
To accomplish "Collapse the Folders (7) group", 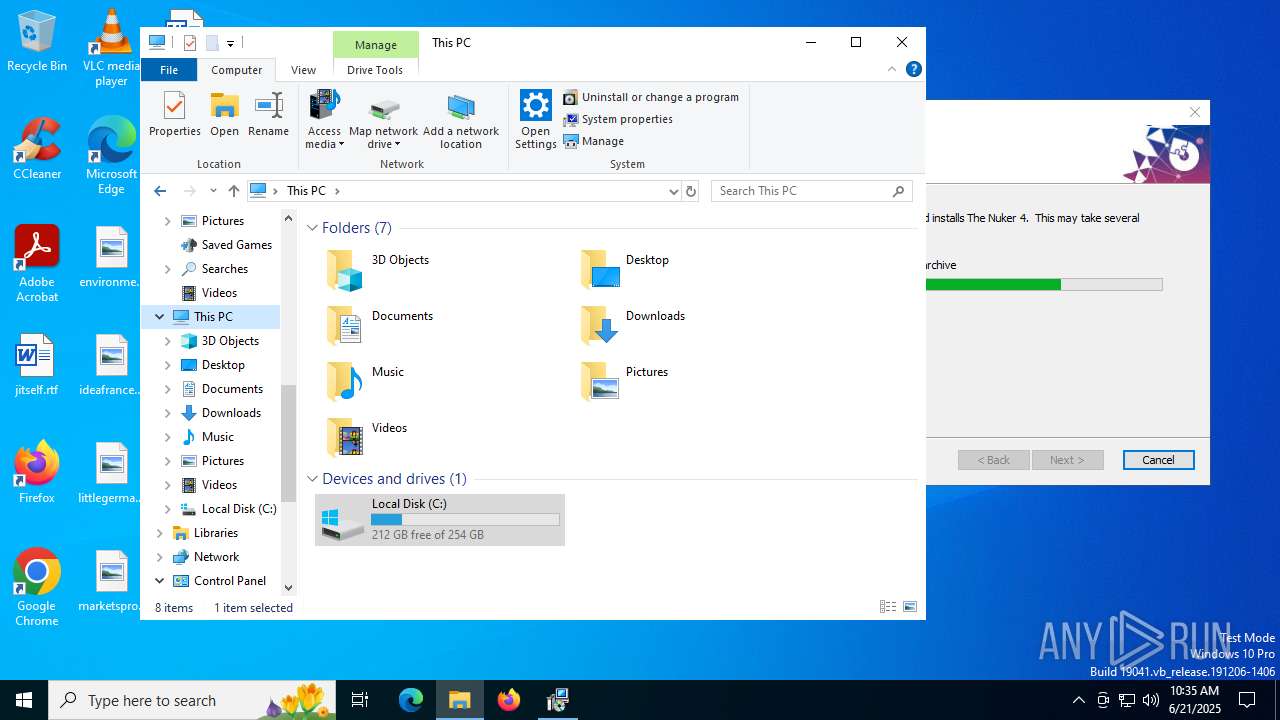I will 312,228.
